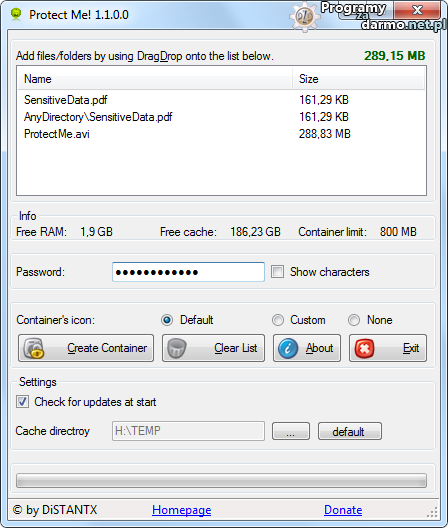This screenshot has width=448, height=528.
Task: Select AnyDirectory\SensitiveData.pdf entry
Action: coord(98,117)
